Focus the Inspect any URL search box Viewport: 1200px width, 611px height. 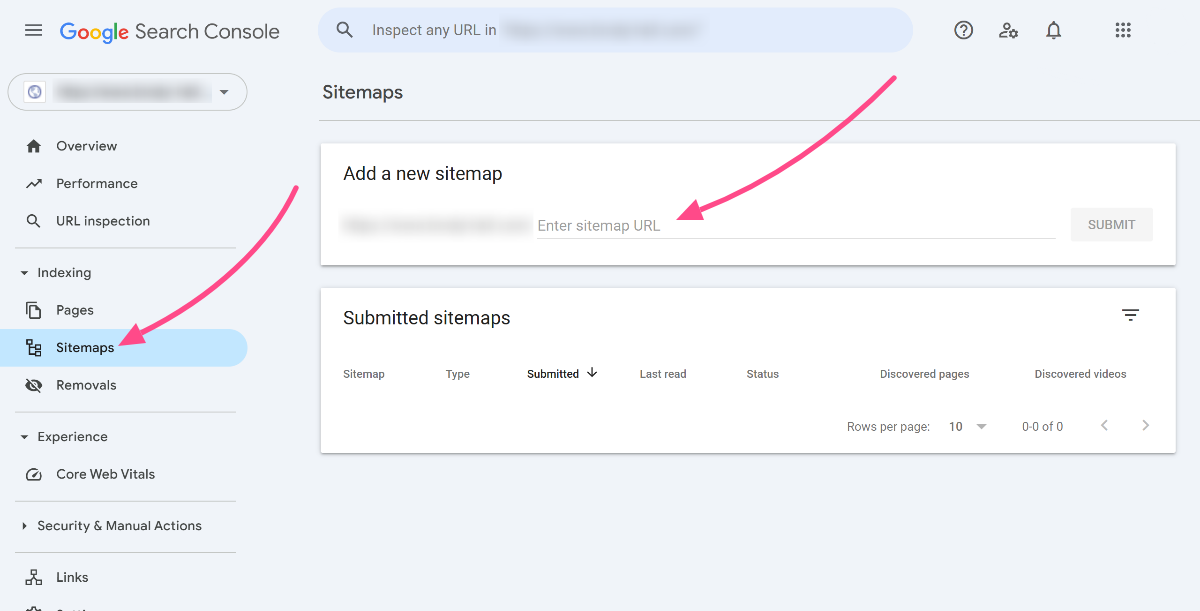(x=616, y=30)
